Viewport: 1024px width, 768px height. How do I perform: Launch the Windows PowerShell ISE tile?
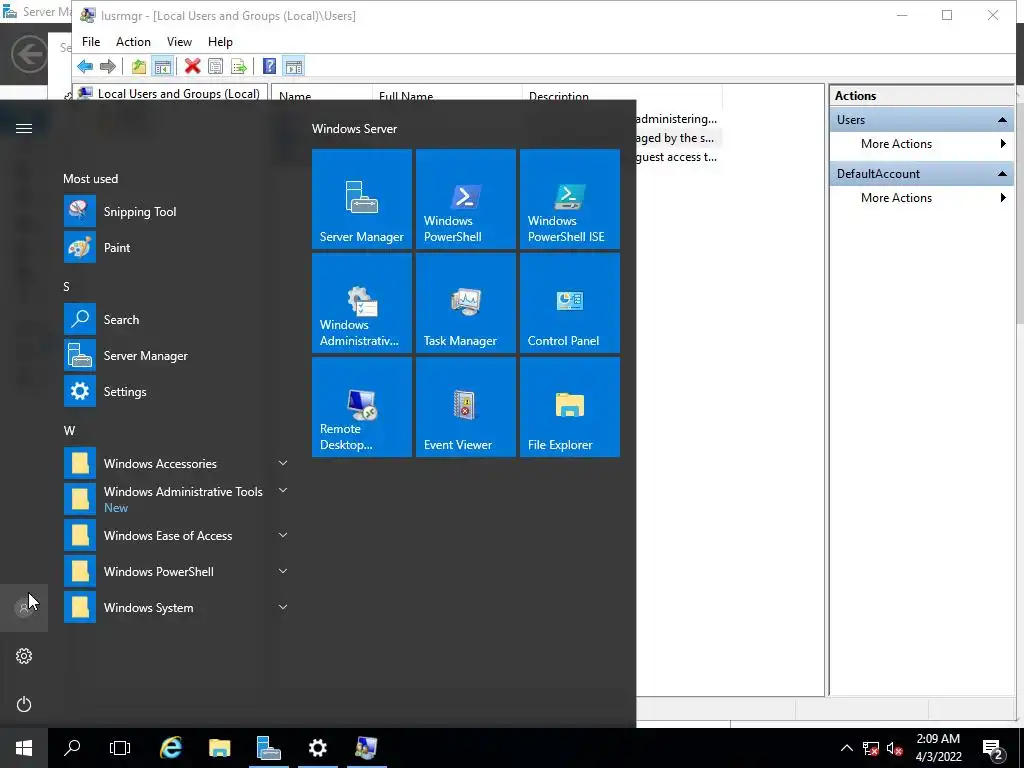click(569, 199)
